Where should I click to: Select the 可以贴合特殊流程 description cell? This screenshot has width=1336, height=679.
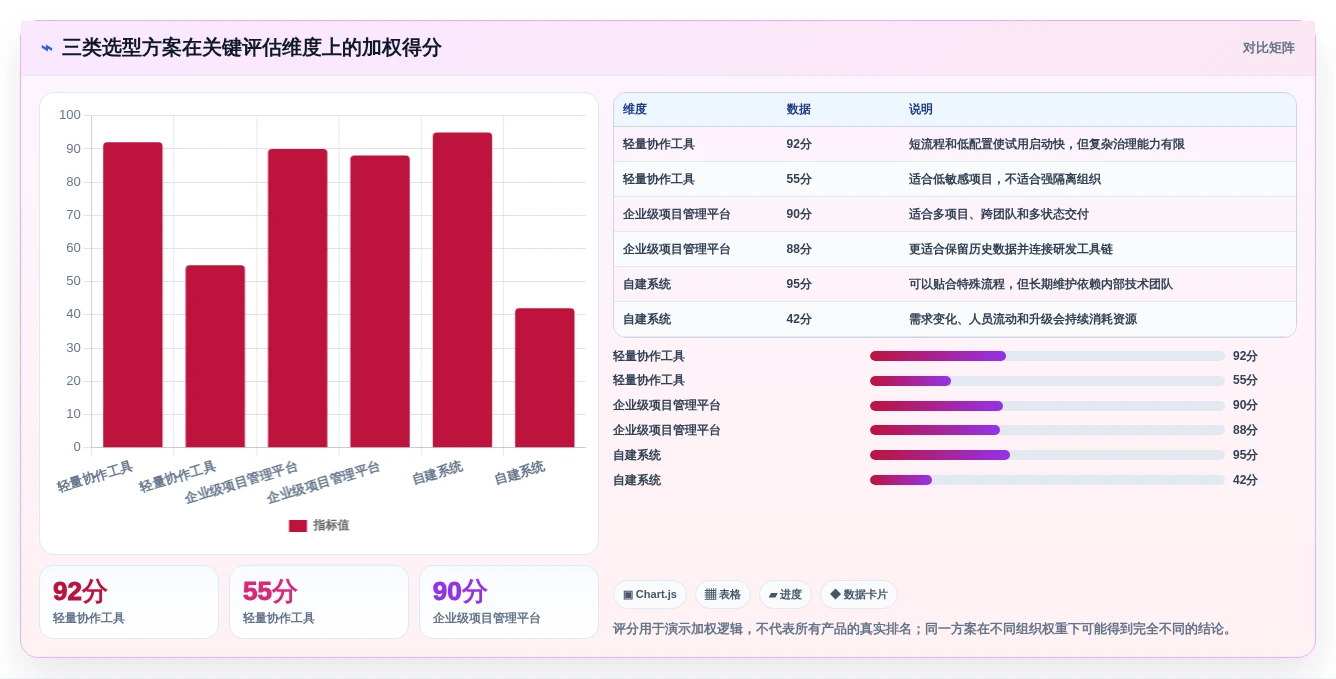tap(1041, 285)
